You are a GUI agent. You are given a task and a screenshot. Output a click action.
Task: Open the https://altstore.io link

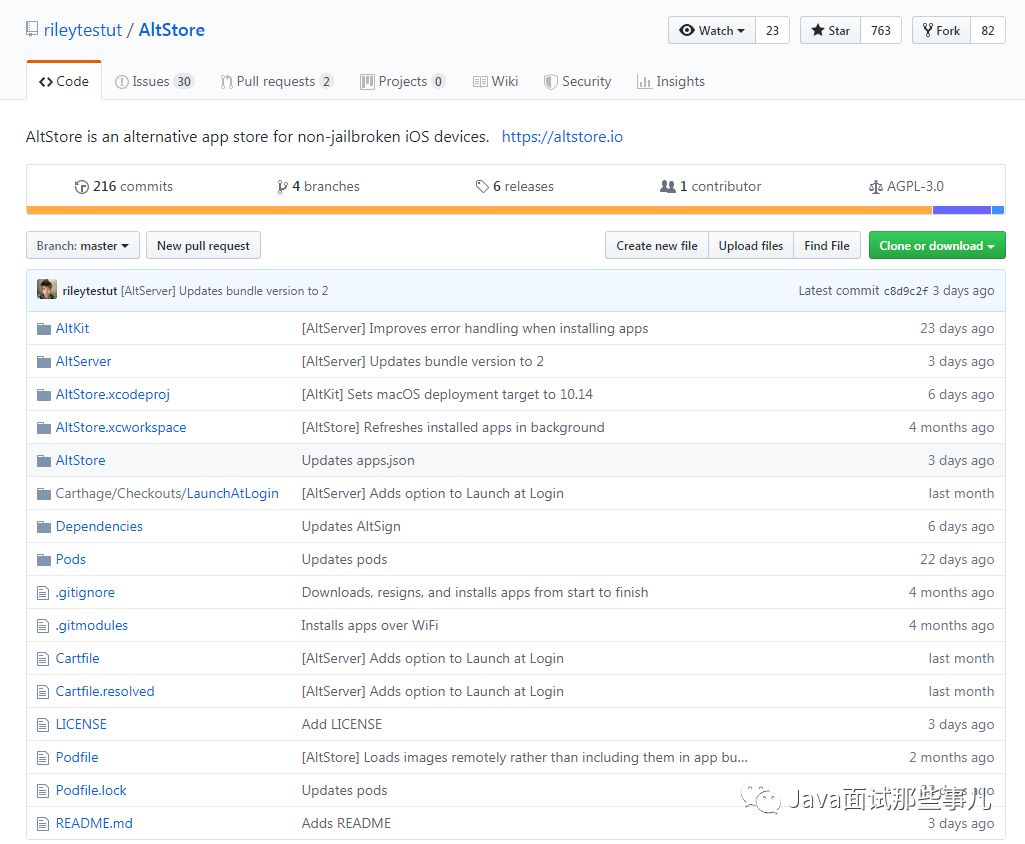click(562, 137)
